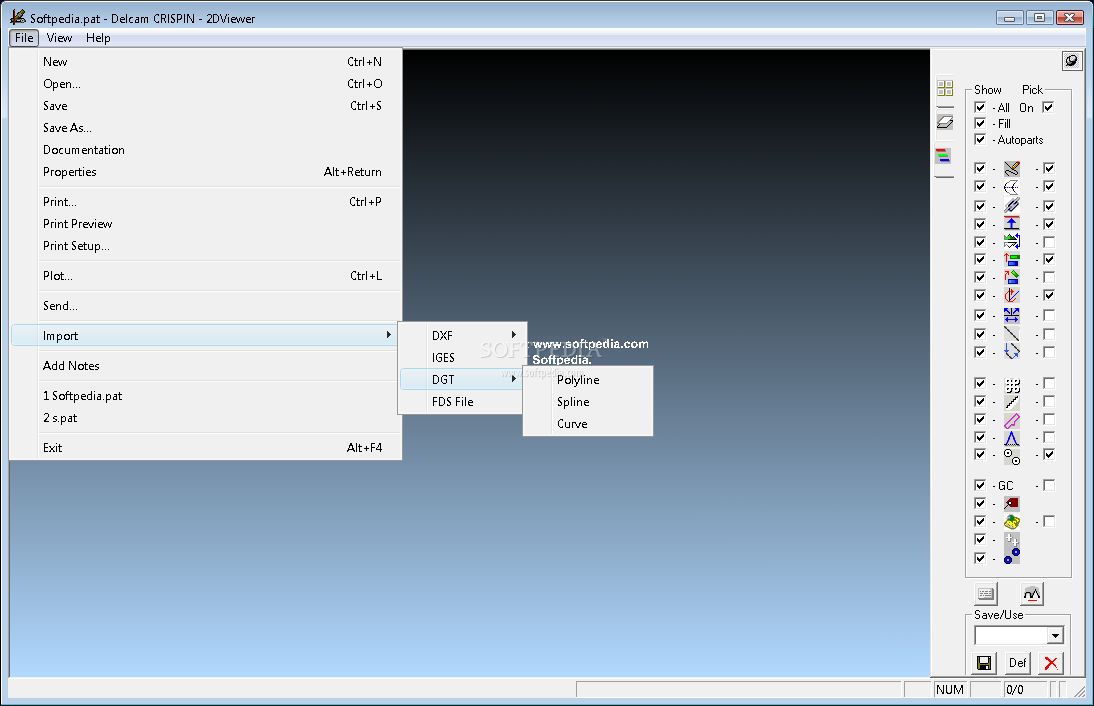This screenshot has height=706, width=1094.
Task: Click the blue peak notch icon
Action: click(1012, 438)
